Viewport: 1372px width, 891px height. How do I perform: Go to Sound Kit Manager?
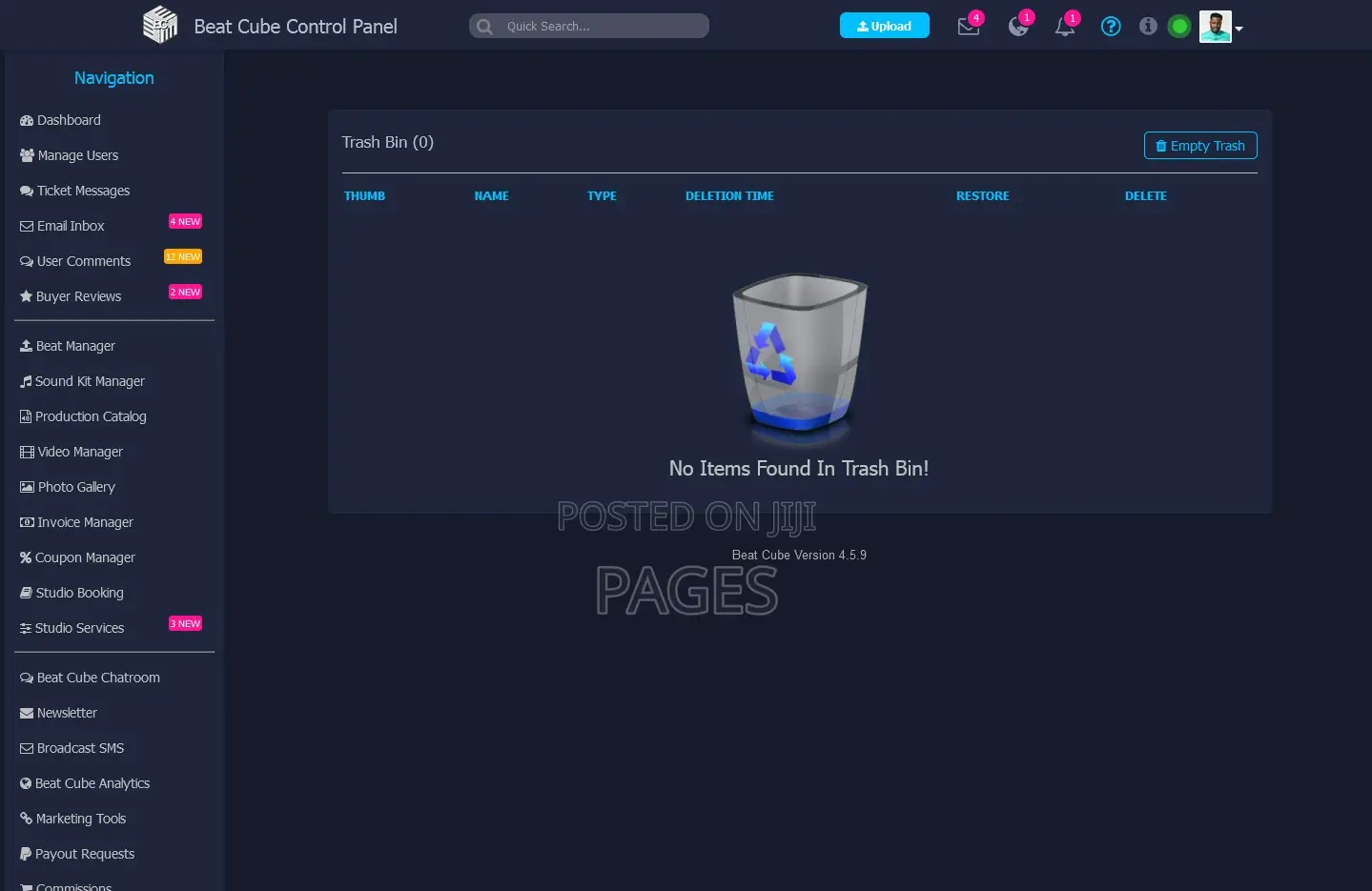click(82, 381)
